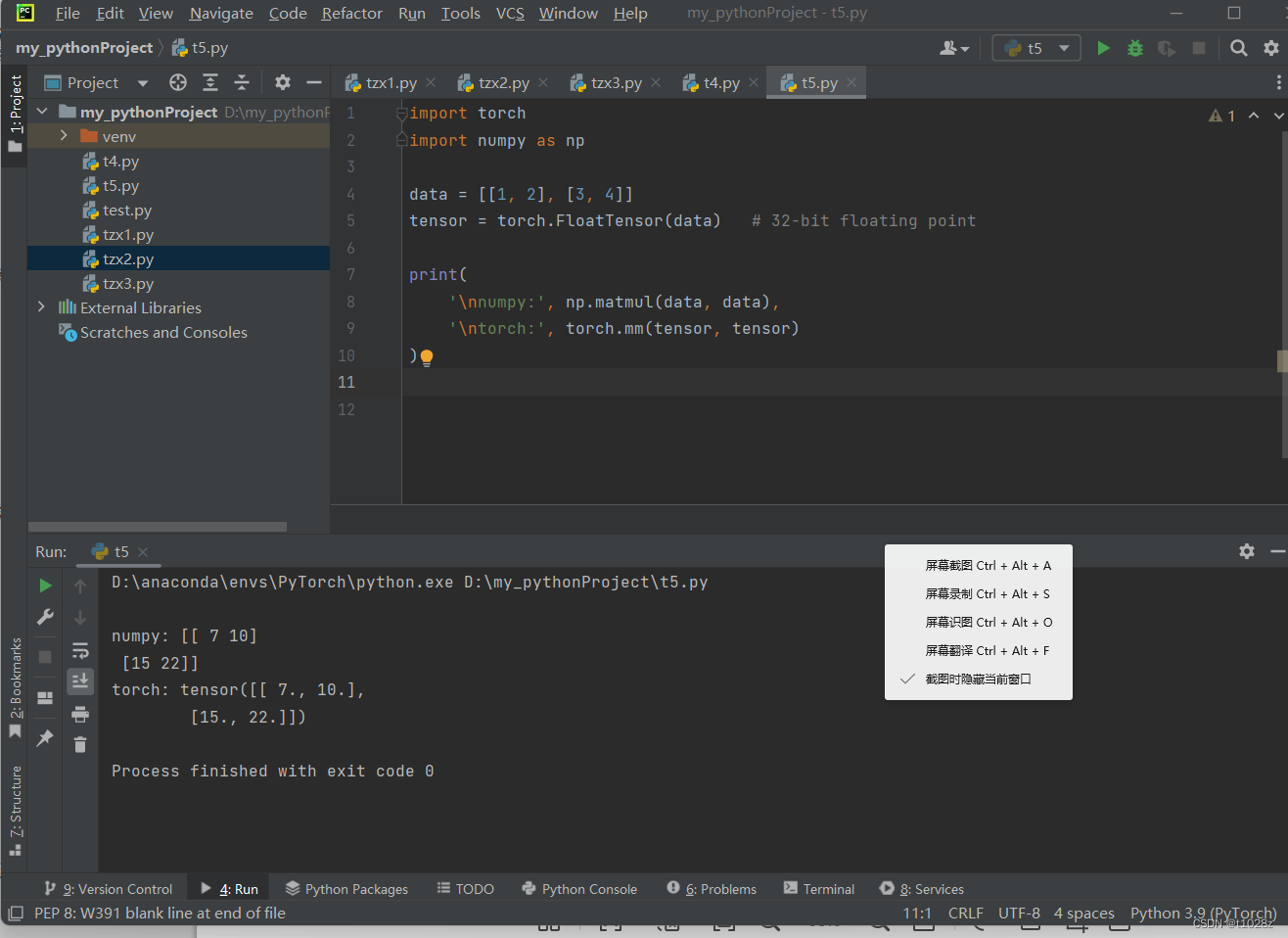Run the t5 configuration from the toolbar

tap(1103, 47)
